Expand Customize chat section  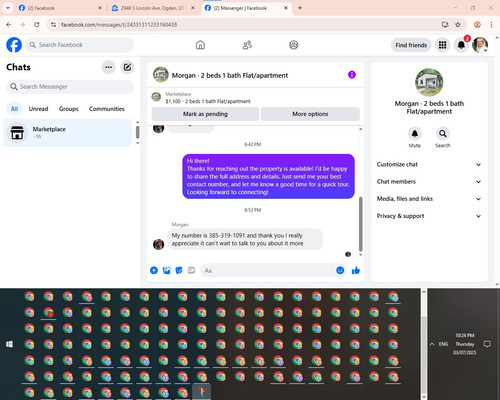429,164
